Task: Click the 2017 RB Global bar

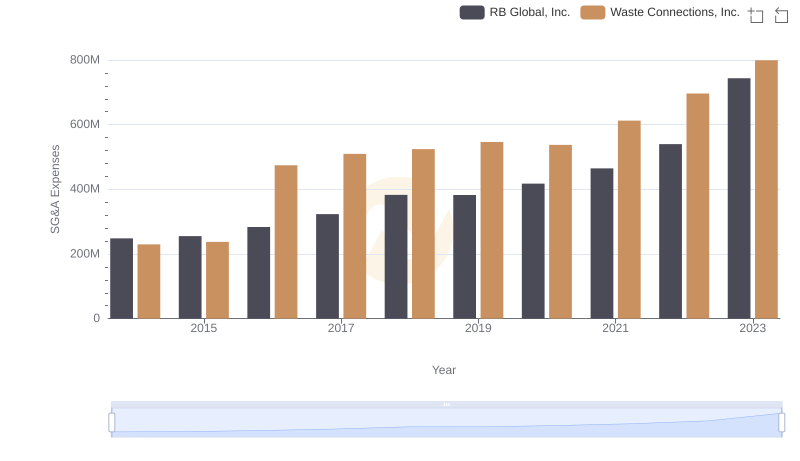Action: pos(327,266)
